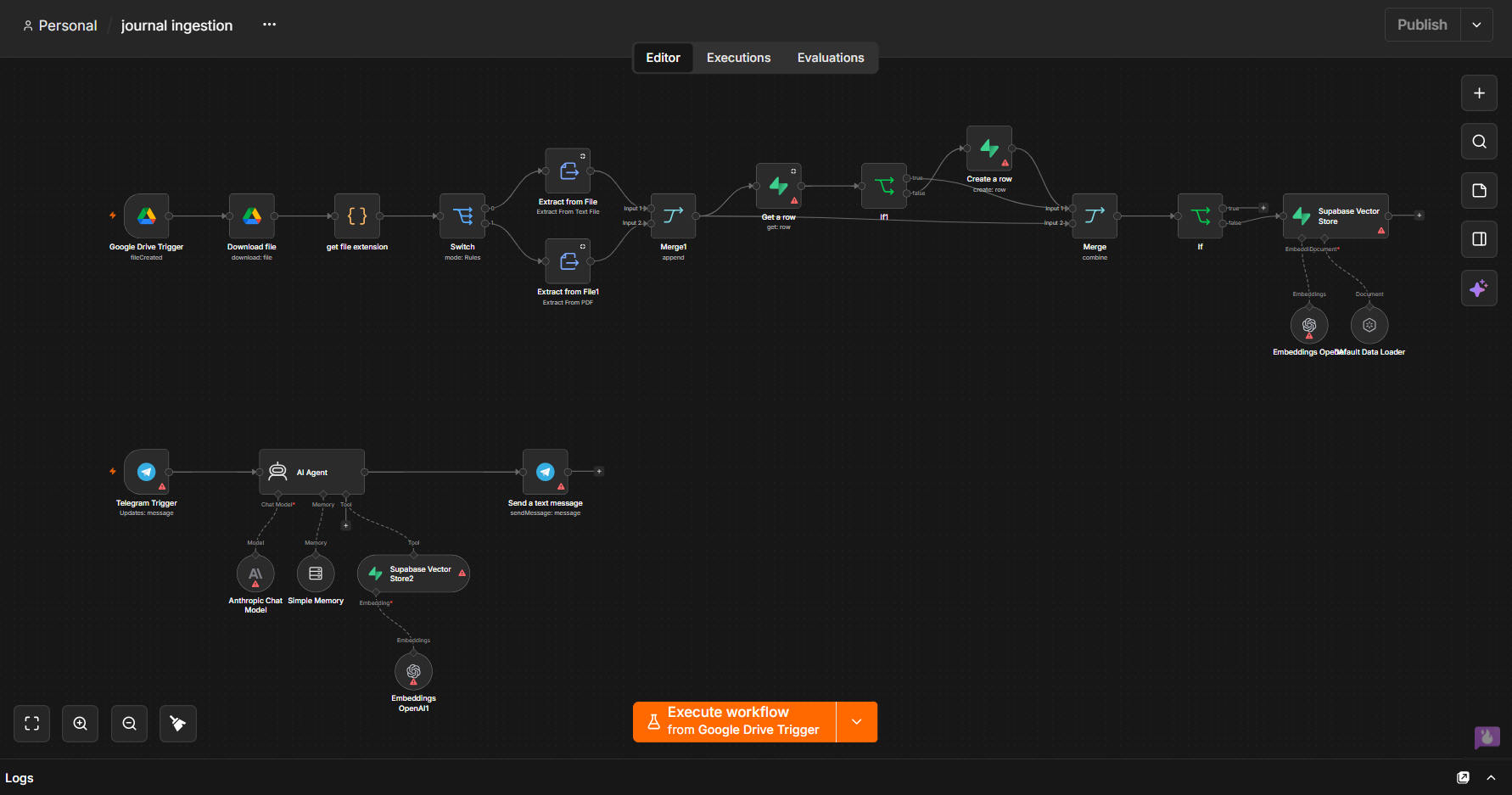Screen dimensions: 1512x795
Task: Open the AI Agent node
Action: tap(311, 472)
